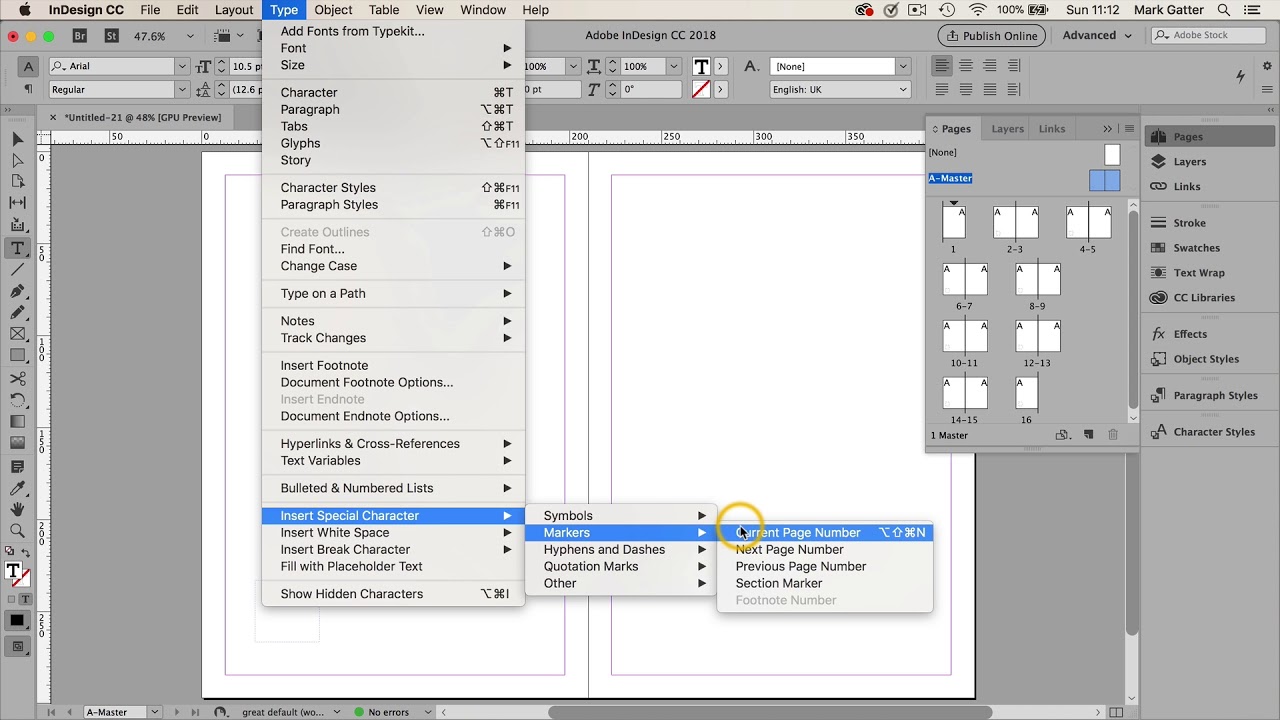
Task: Open the Text Wrap panel
Action: click(x=1198, y=273)
